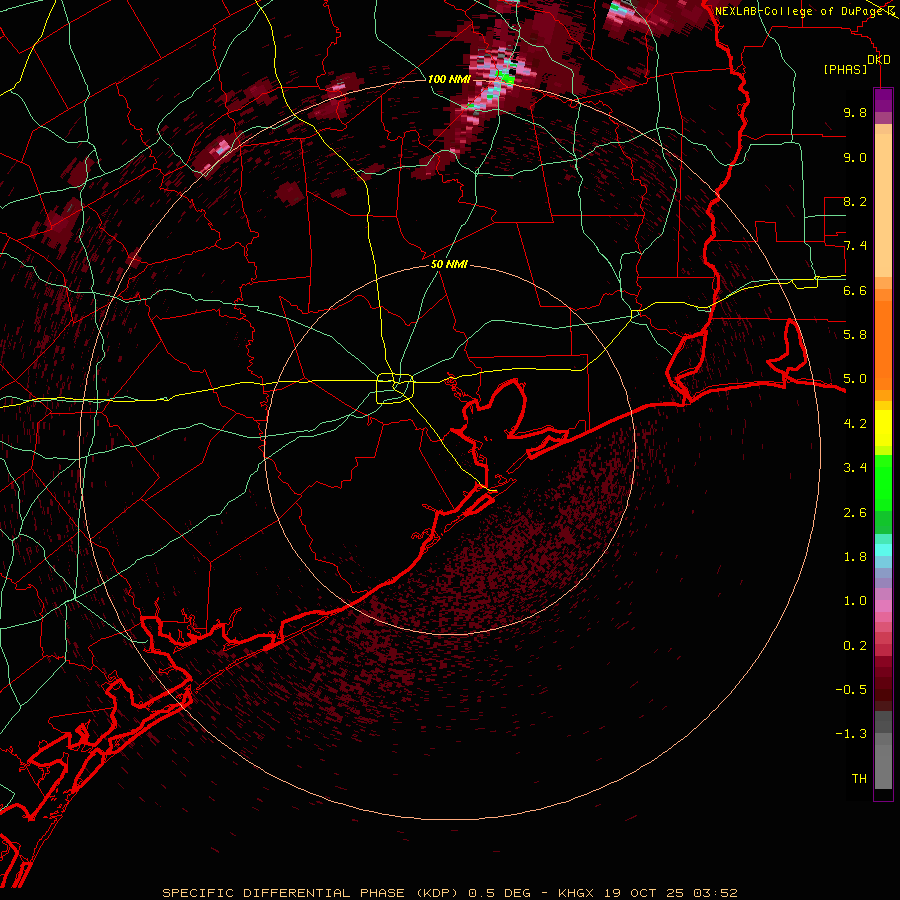Click the TH threshold label on the legend
Image resolution: width=900 pixels, height=900 pixels.
[859, 779]
